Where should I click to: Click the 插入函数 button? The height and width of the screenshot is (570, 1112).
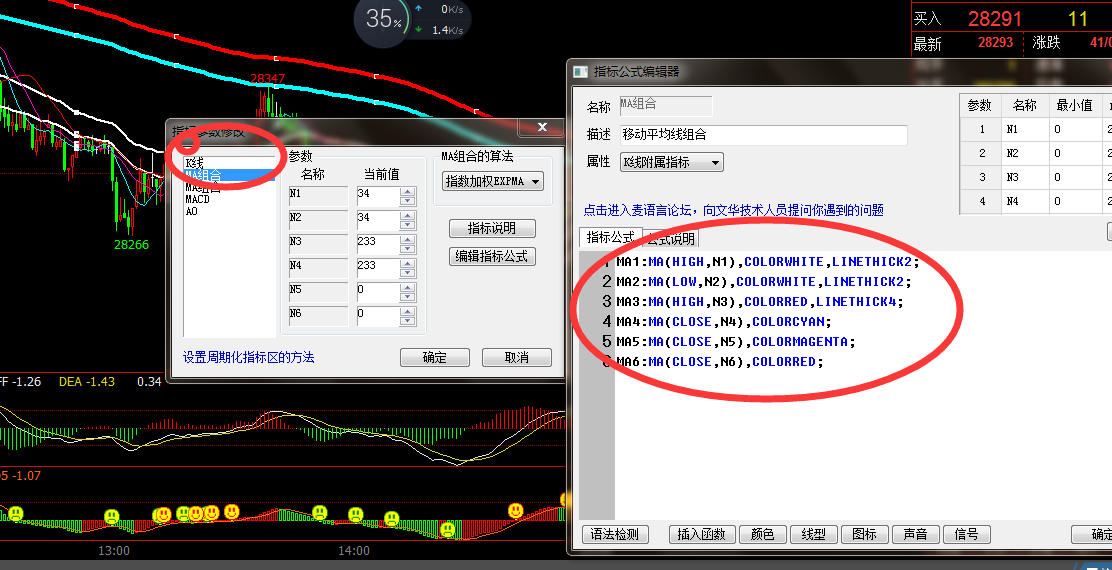coord(701,535)
